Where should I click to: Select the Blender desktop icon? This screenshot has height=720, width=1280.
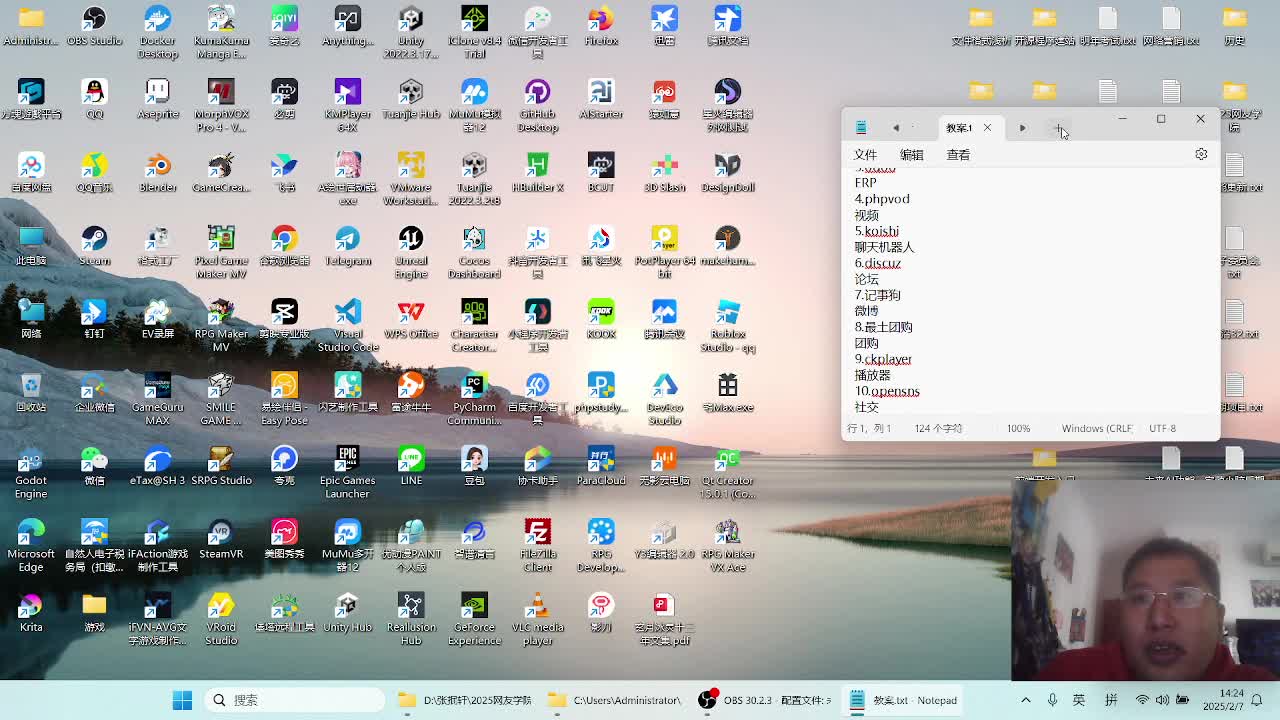tap(157, 173)
